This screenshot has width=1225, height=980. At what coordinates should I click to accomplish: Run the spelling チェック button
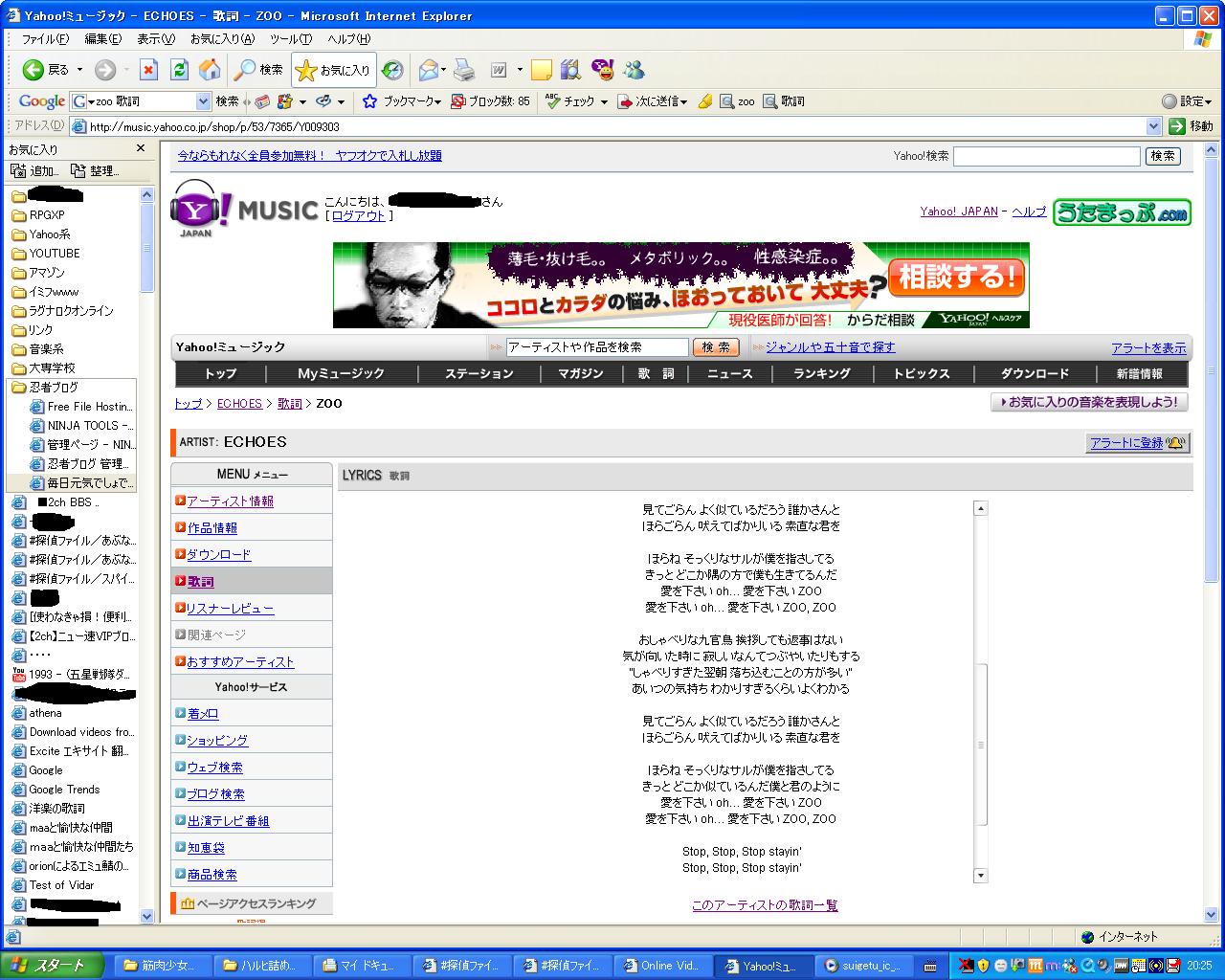pyautogui.click(x=570, y=101)
